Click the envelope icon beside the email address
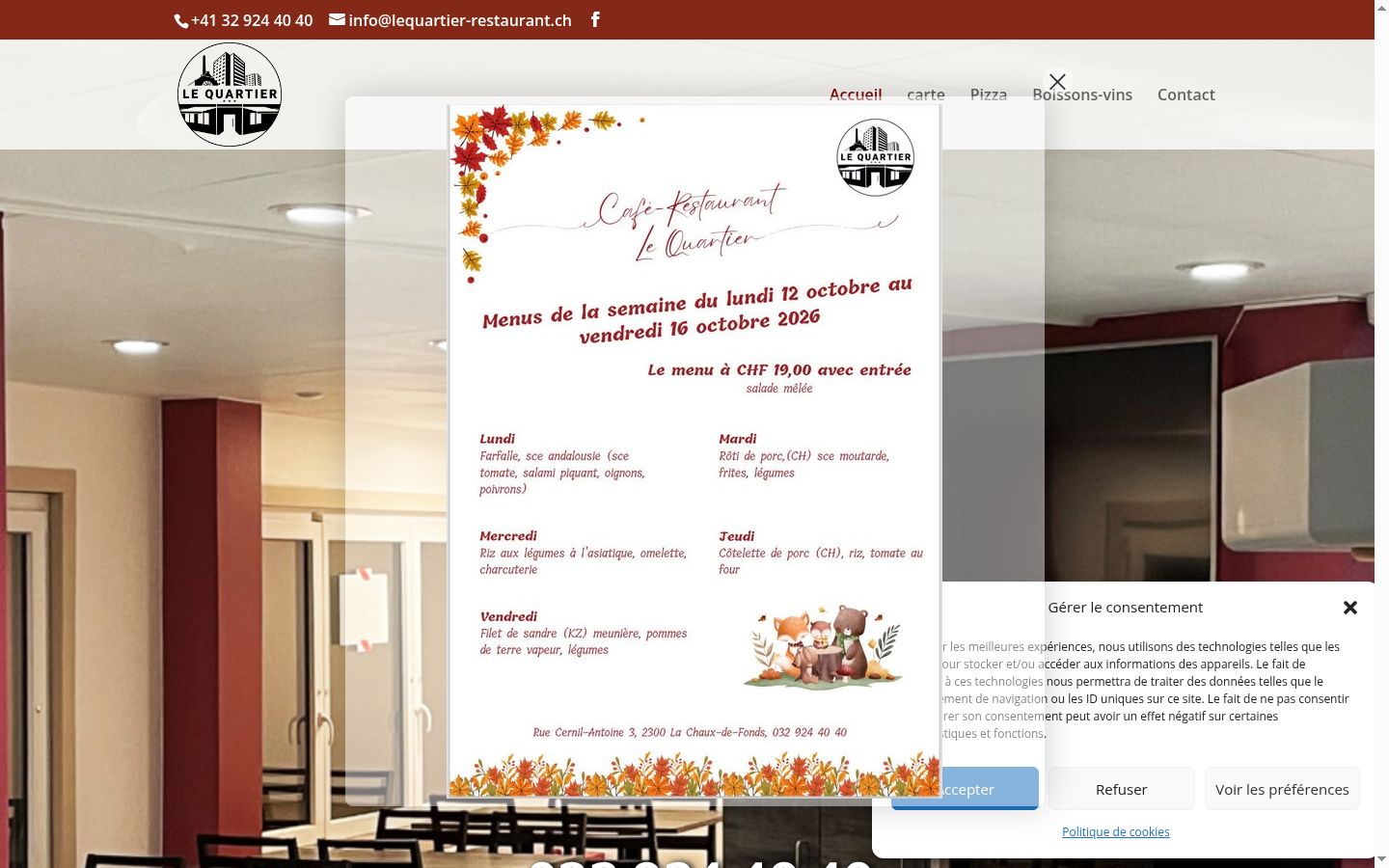 pyautogui.click(x=337, y=19)
